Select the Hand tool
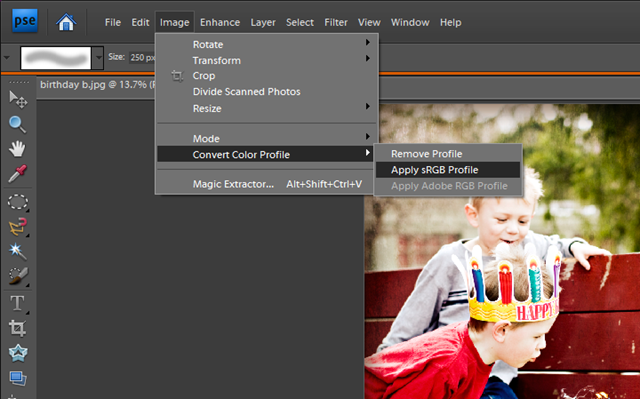 coord(18,149)
